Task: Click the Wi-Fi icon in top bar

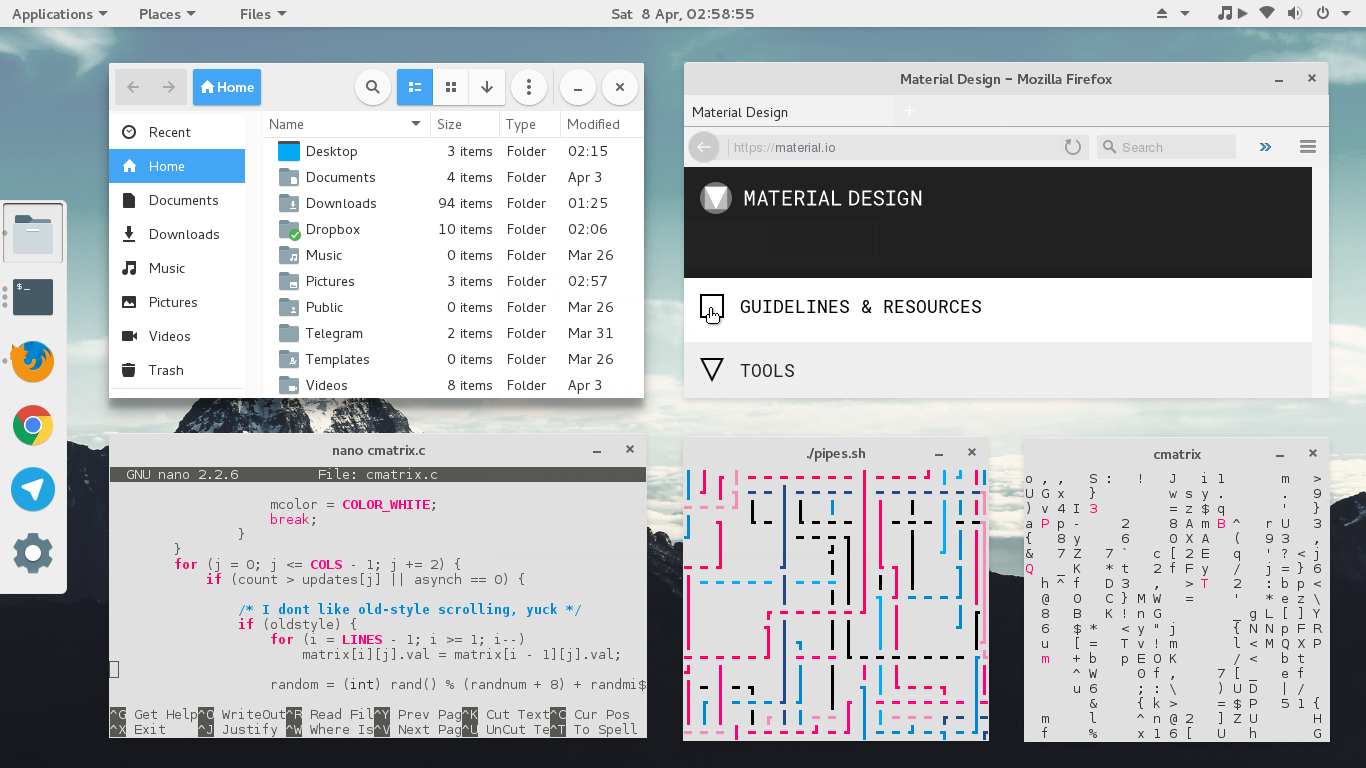Action: tap(1267, 13)
